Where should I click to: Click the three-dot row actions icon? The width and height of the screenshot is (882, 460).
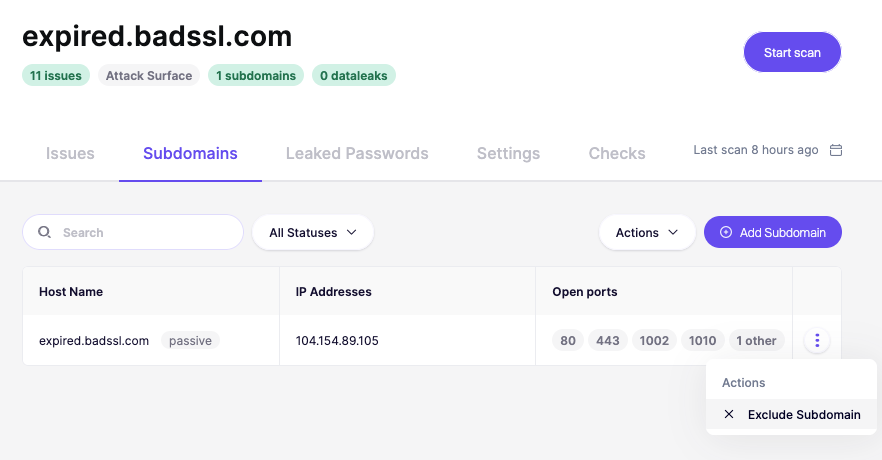817,341
